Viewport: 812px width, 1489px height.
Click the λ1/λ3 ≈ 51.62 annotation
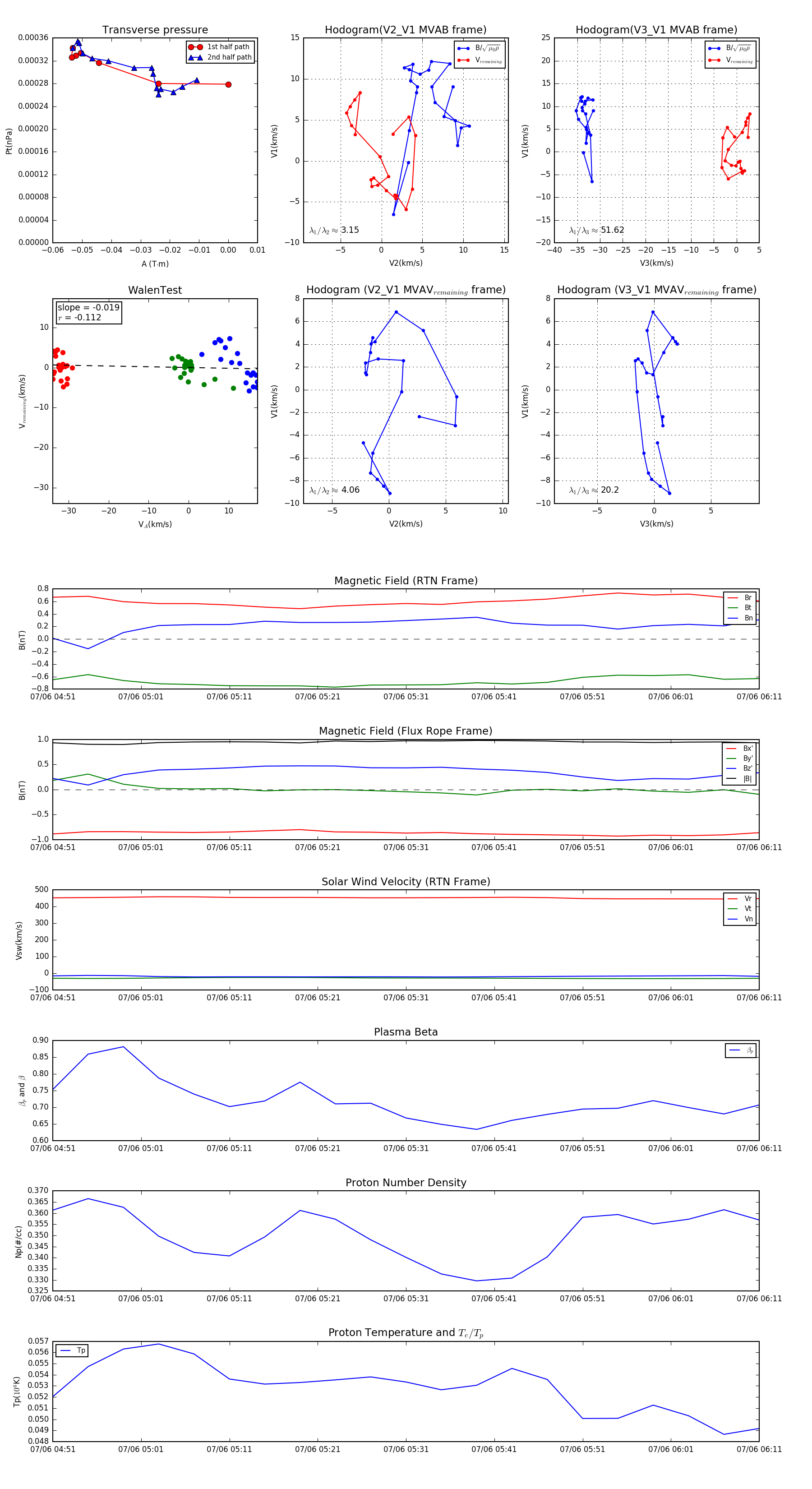point(596,230)
